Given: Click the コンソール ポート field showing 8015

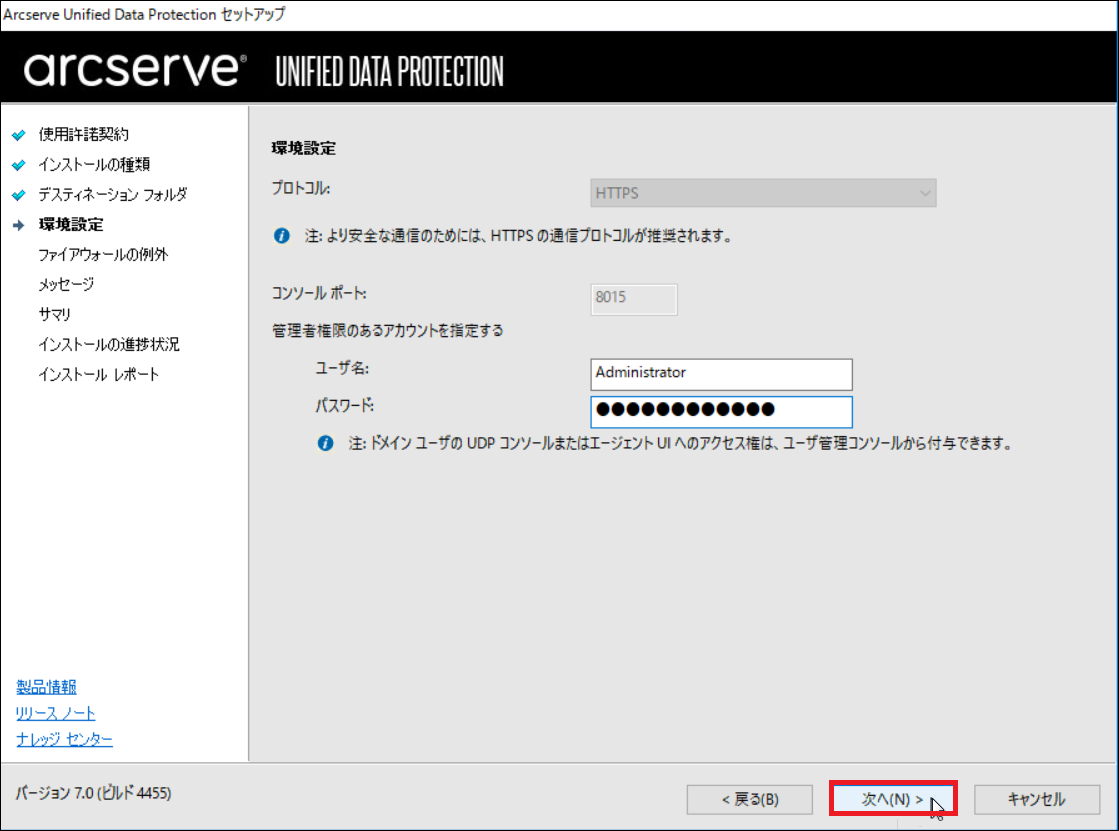Looking at the screenshot, I should 634,299.
